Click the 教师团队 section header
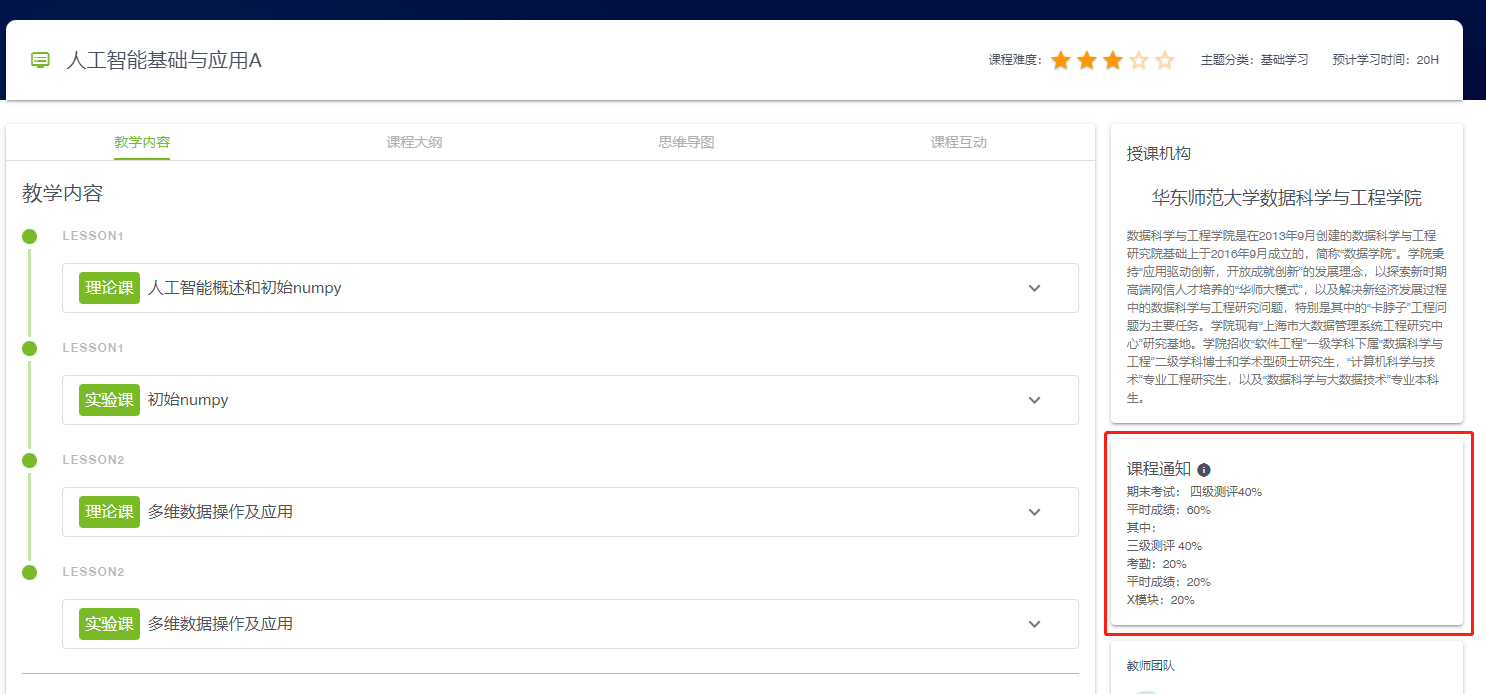This screenshot has height=694, width=1486. coord(1150,665)
